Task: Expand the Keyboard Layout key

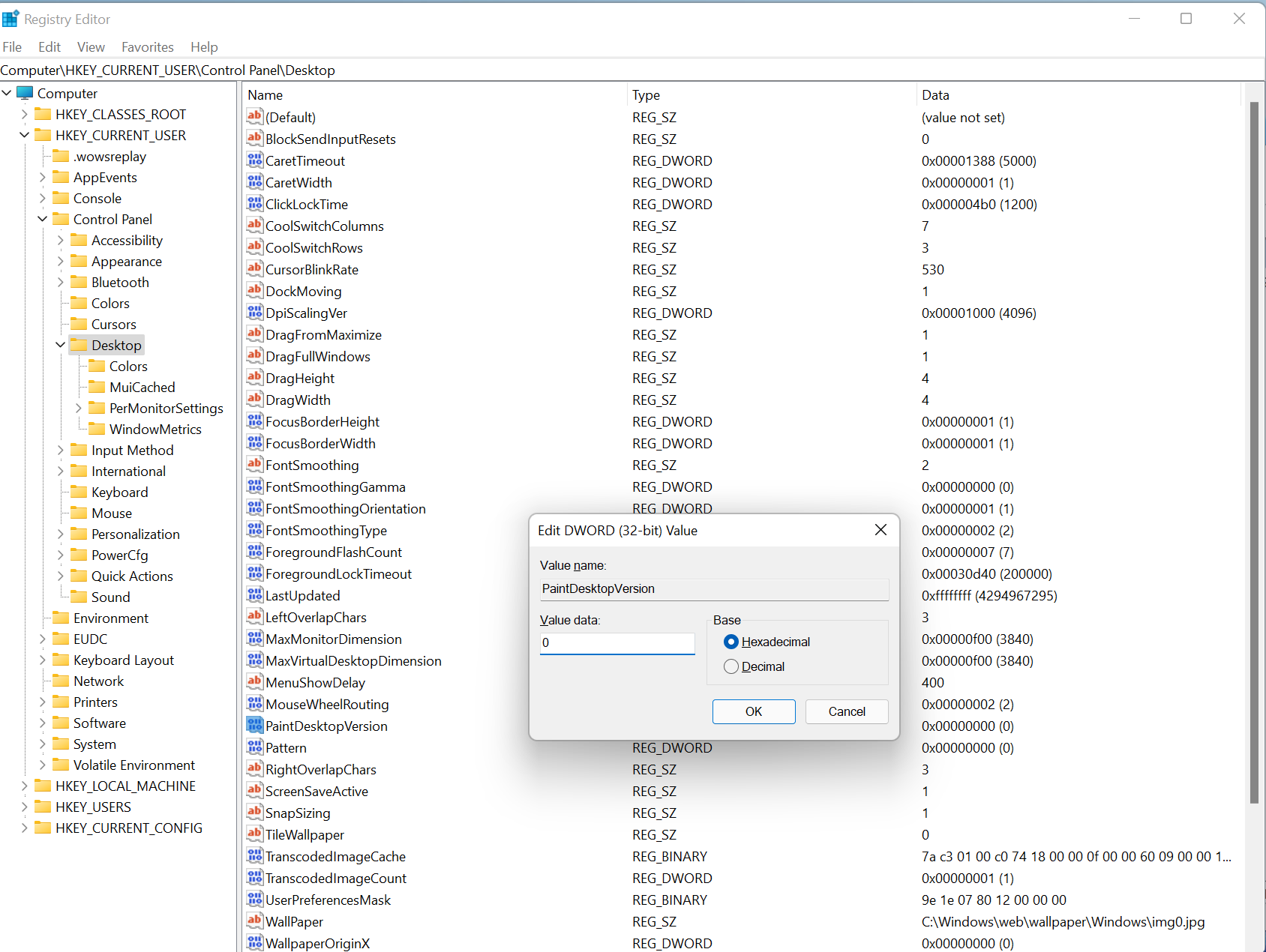Action: click(x=43, y=660)
